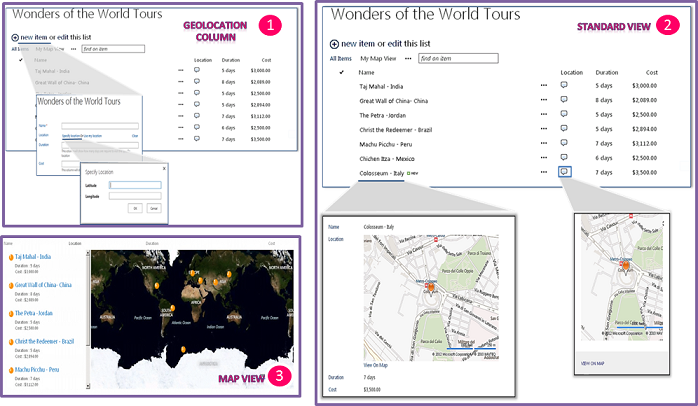Click the Taj Mahal location icon in Standard View
The width and height of the screenshot is (698, 406).
tap(564, 85)
